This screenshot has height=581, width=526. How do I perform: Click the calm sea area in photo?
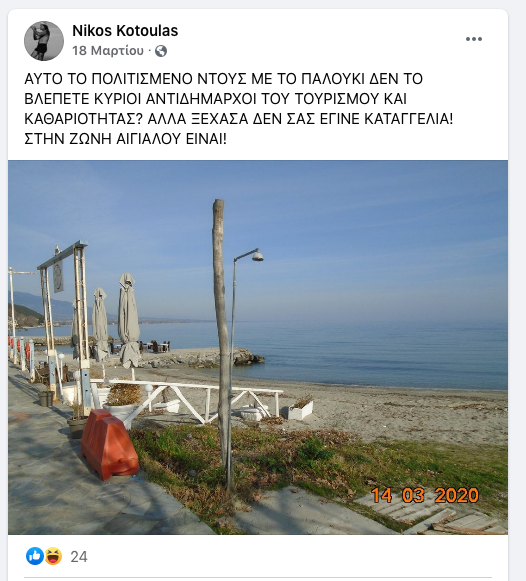[370, 352]
